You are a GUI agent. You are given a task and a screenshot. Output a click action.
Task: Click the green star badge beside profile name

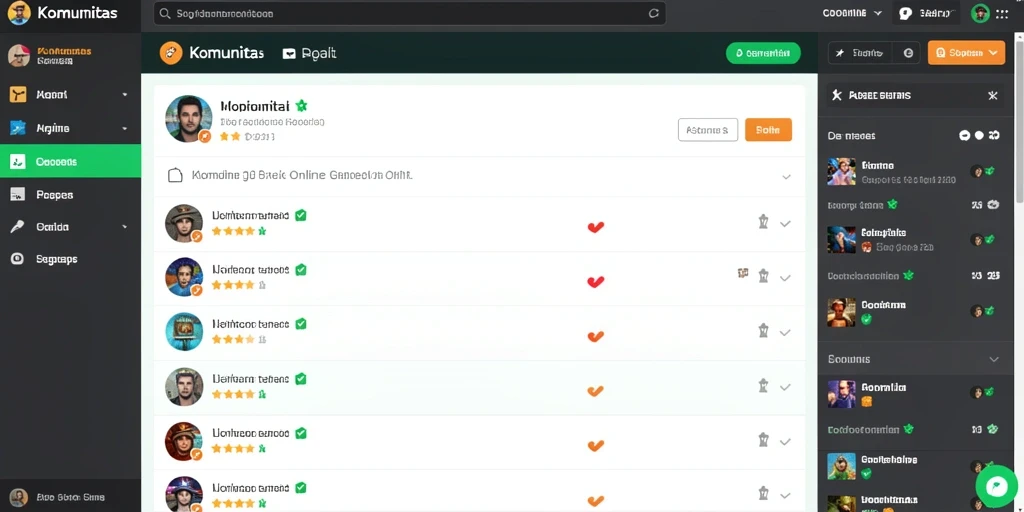pyautogui.click(x=301, y=106)
